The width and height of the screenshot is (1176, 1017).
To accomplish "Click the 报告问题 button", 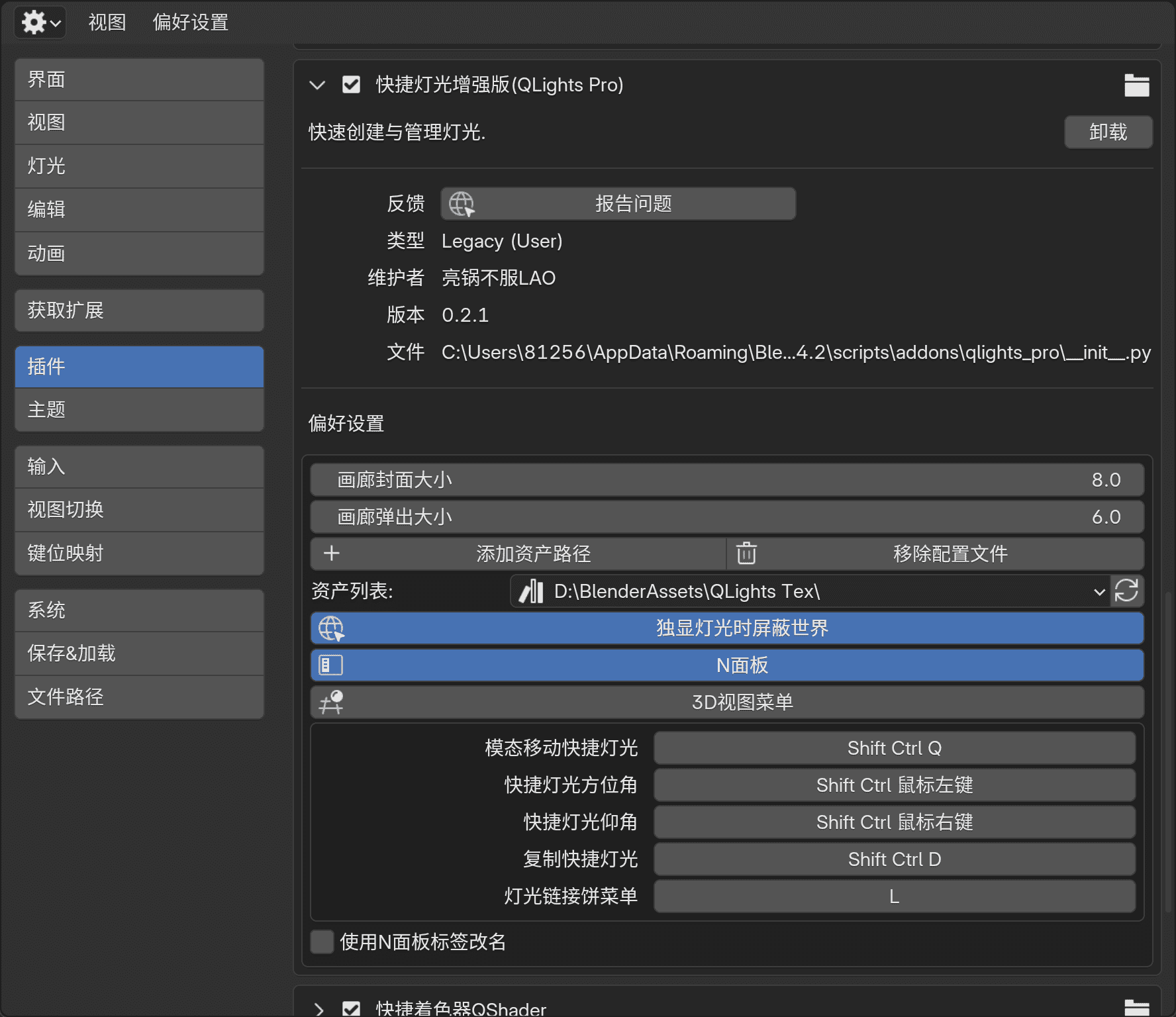I will pyautogui.click(x=618, y=204).
